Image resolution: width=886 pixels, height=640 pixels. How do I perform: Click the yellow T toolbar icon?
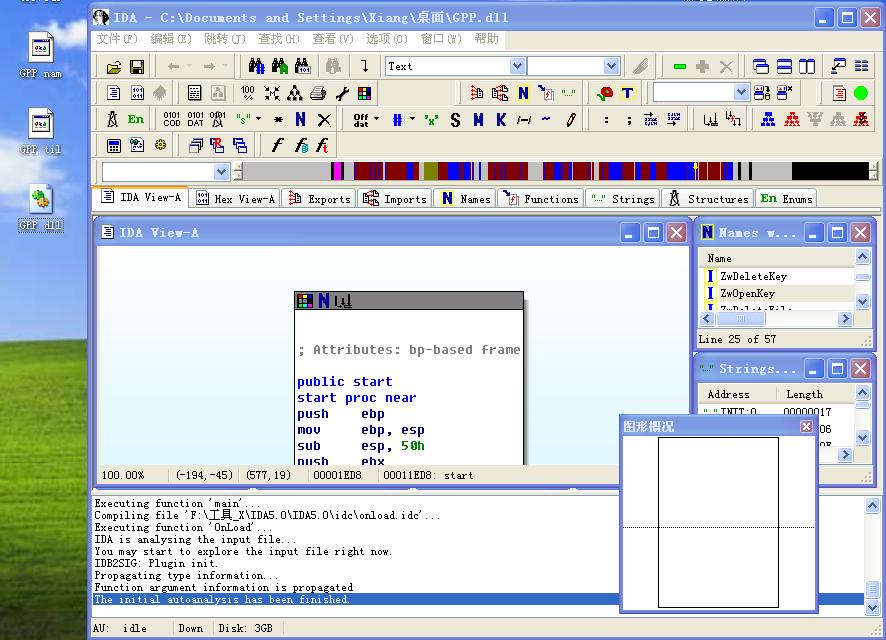(x=627, y=93)
